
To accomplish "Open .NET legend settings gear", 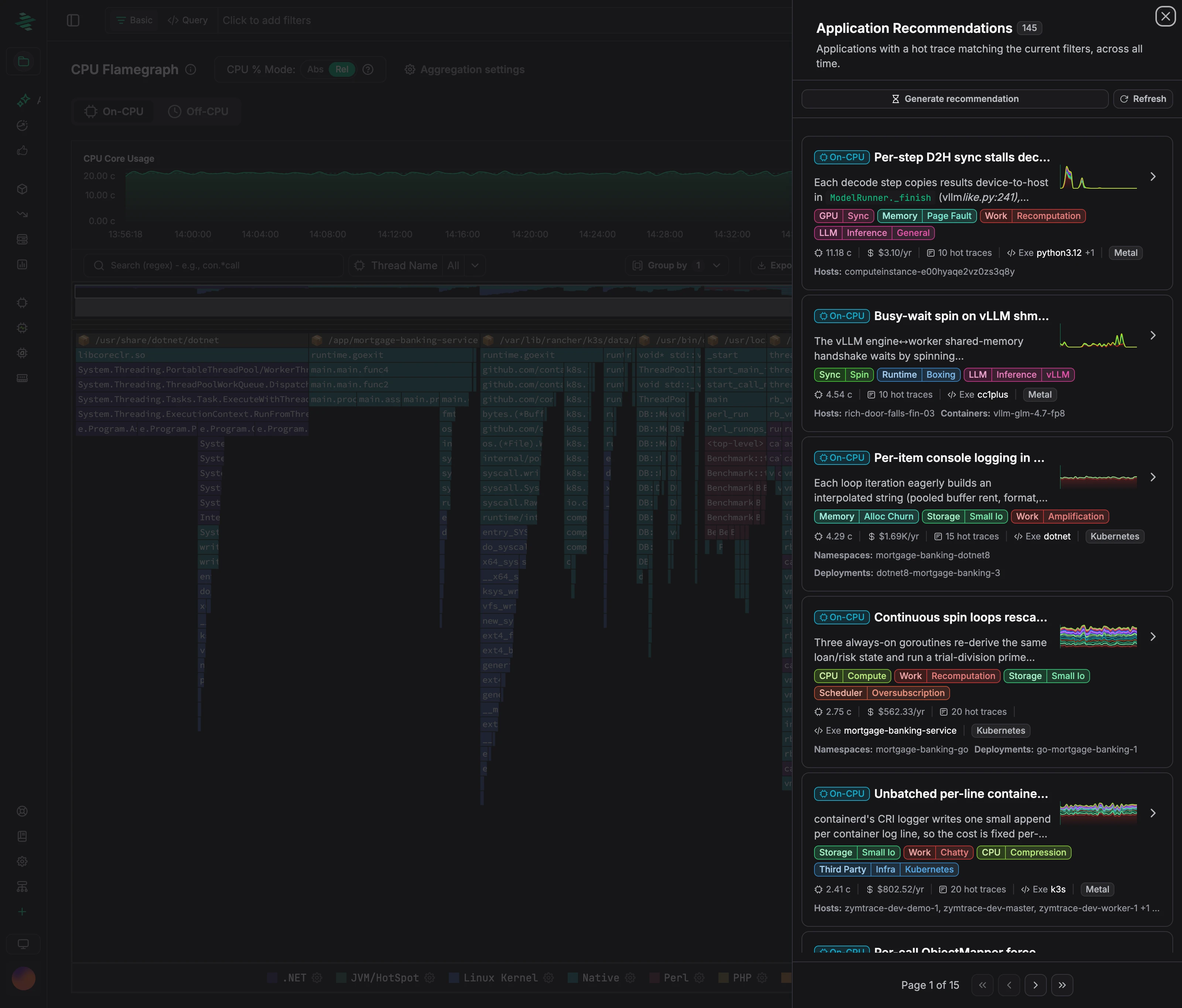I will pos(317,978).
